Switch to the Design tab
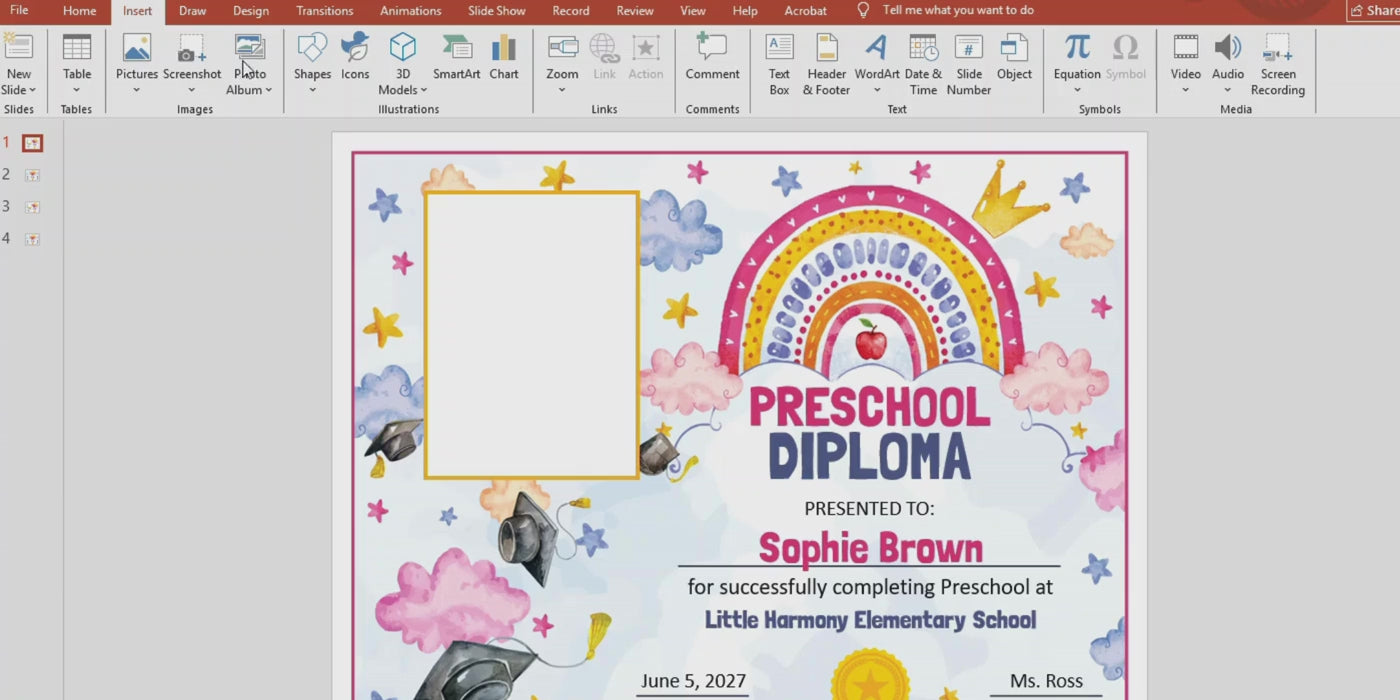 [250, 11]
